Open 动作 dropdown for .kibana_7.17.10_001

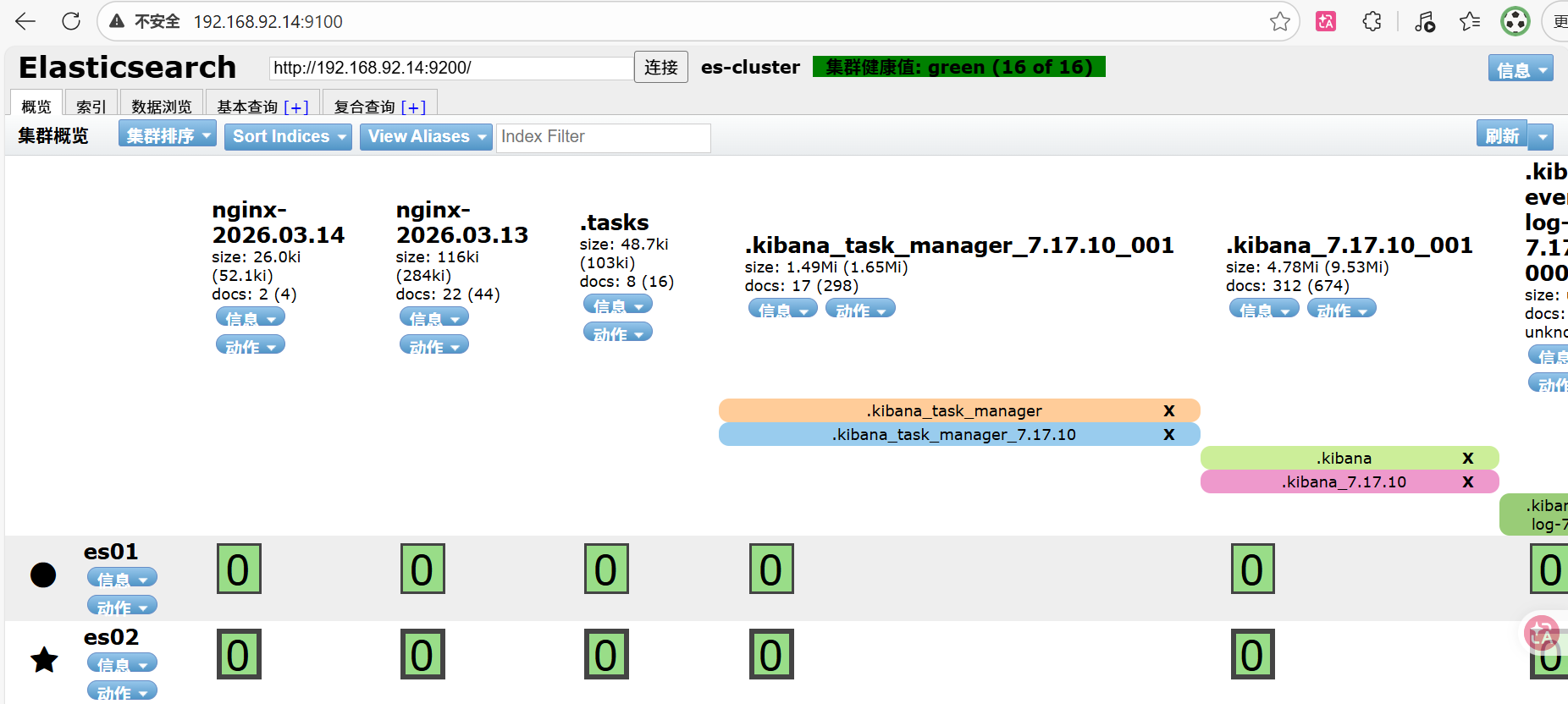click(1342, 309)
